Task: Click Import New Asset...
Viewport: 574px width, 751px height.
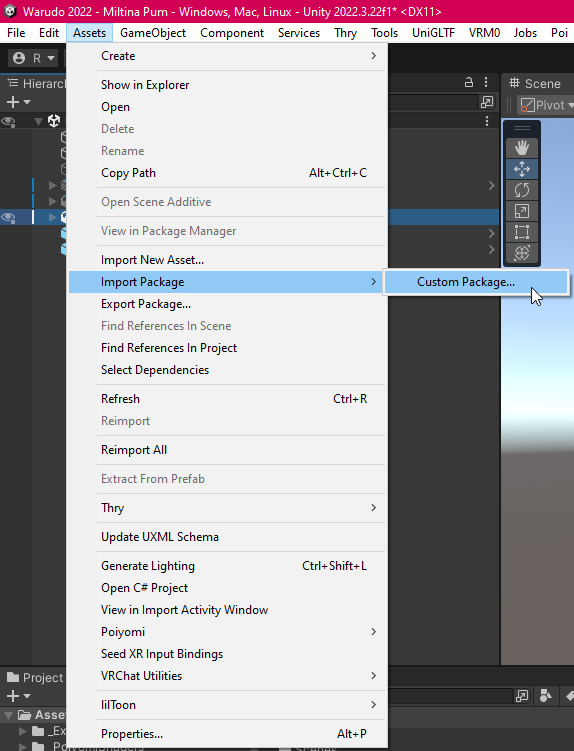Action: [227, 260]
